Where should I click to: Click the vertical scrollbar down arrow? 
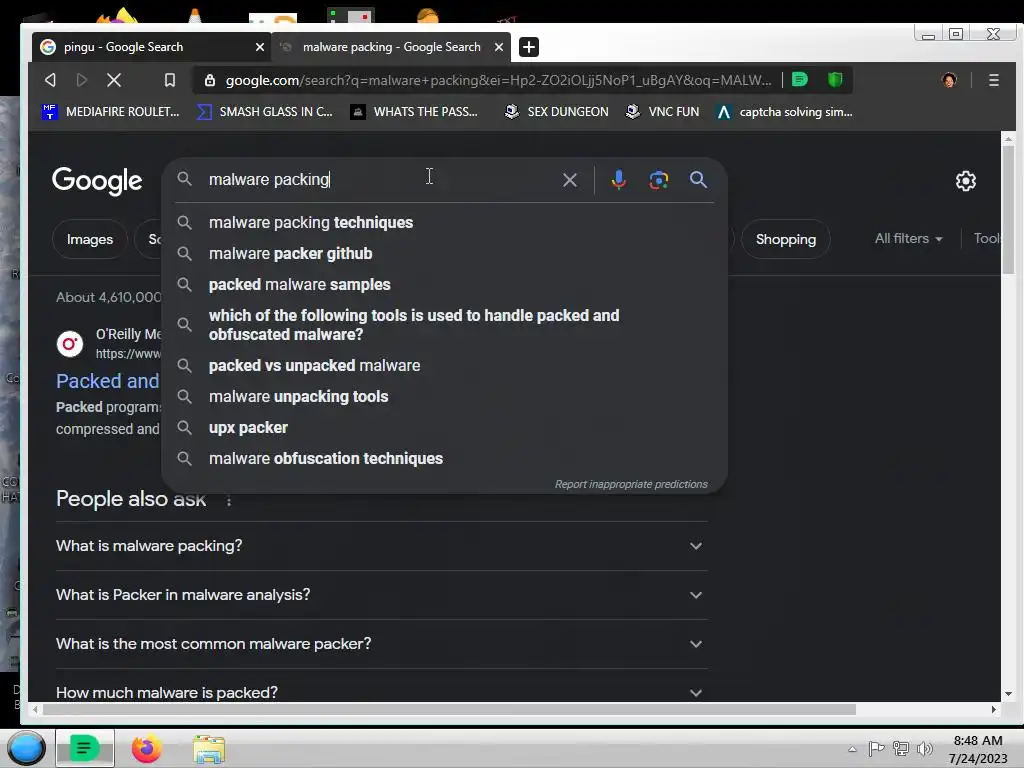coord(1008,694)
